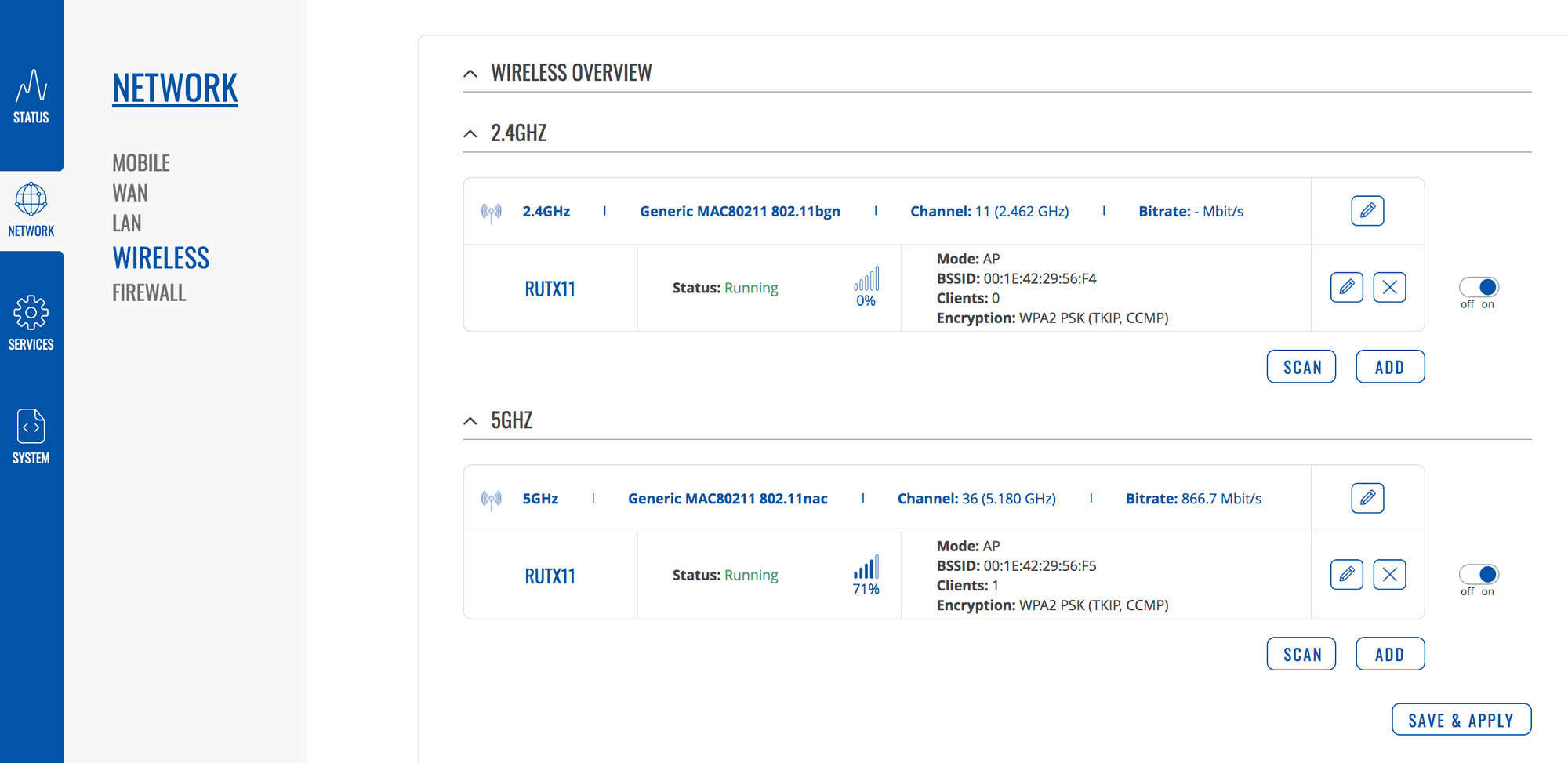Viewport: 1568px width, 763px height.
Task: Click the 2.4GHz band label
Action: pyautogui.click(x=546, y=212)
